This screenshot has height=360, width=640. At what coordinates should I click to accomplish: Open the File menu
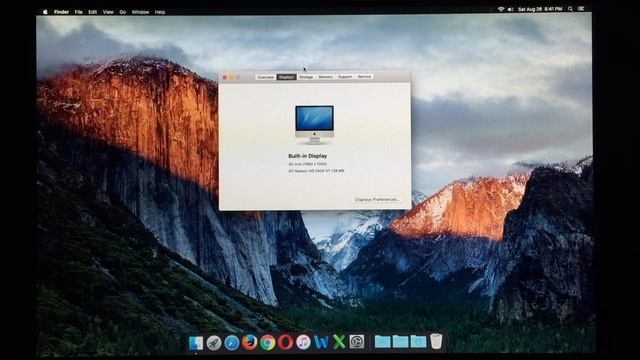pyautogui.click(x=78, y=12)
